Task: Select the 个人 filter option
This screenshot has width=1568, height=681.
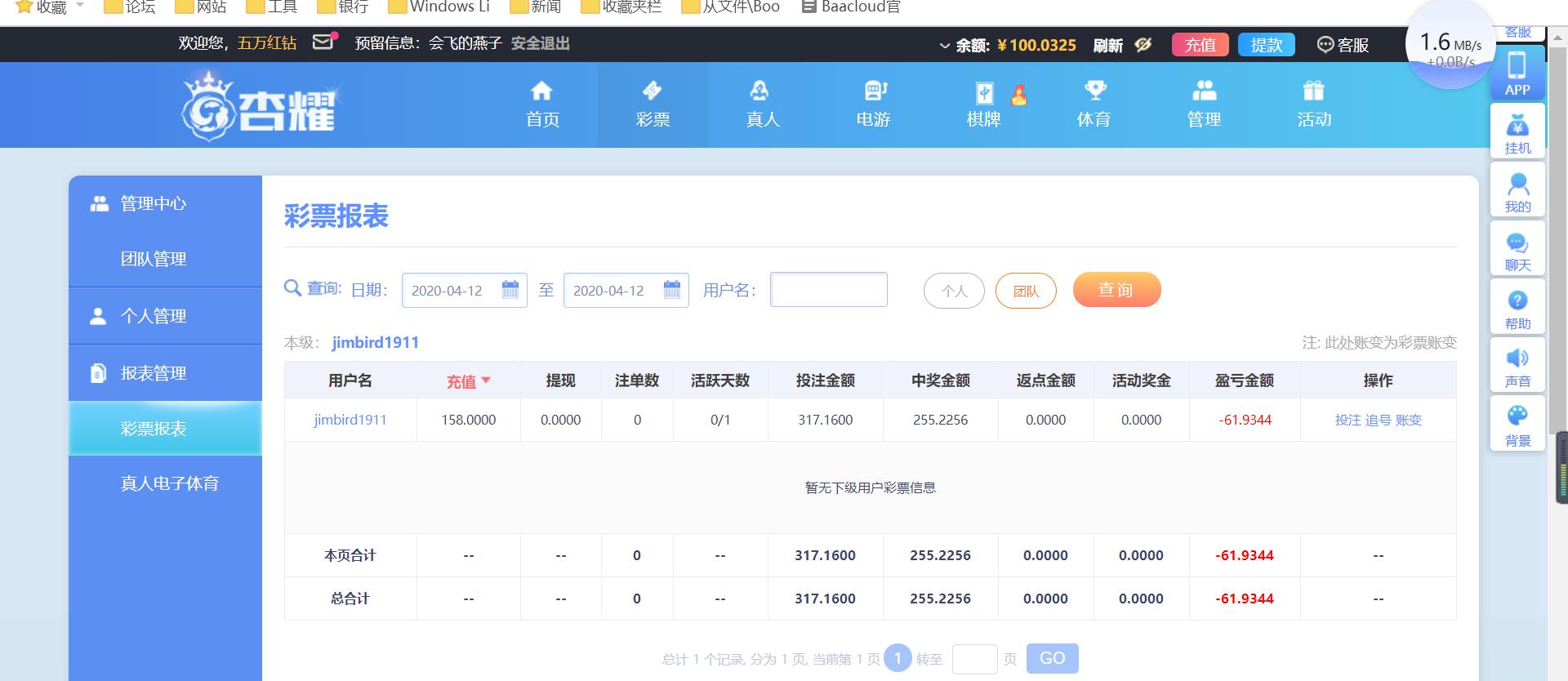Action: point(954,291)
